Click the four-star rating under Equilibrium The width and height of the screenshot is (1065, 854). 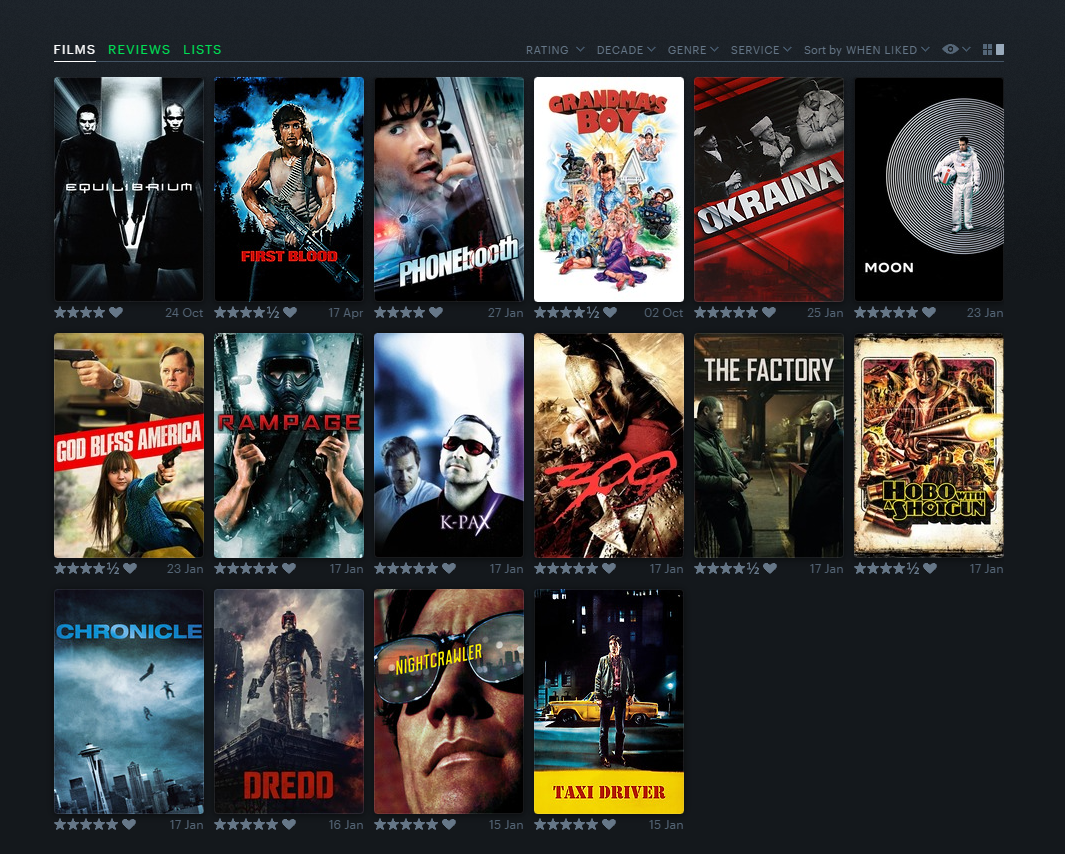point(79,313)
